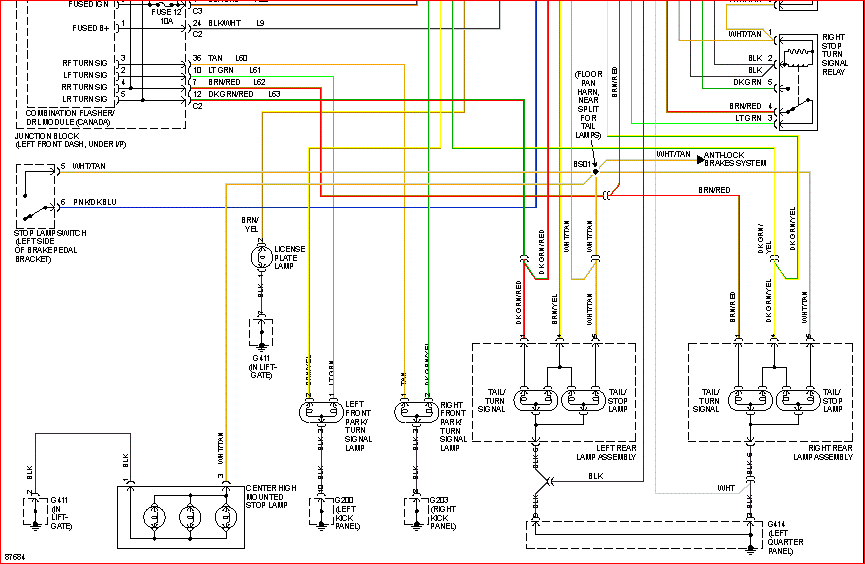Image resolution: width=865 pixels, height=564 pixels.
Task: Click the 'DKGRN 5' relay pin label
Action: pos(753,82)
